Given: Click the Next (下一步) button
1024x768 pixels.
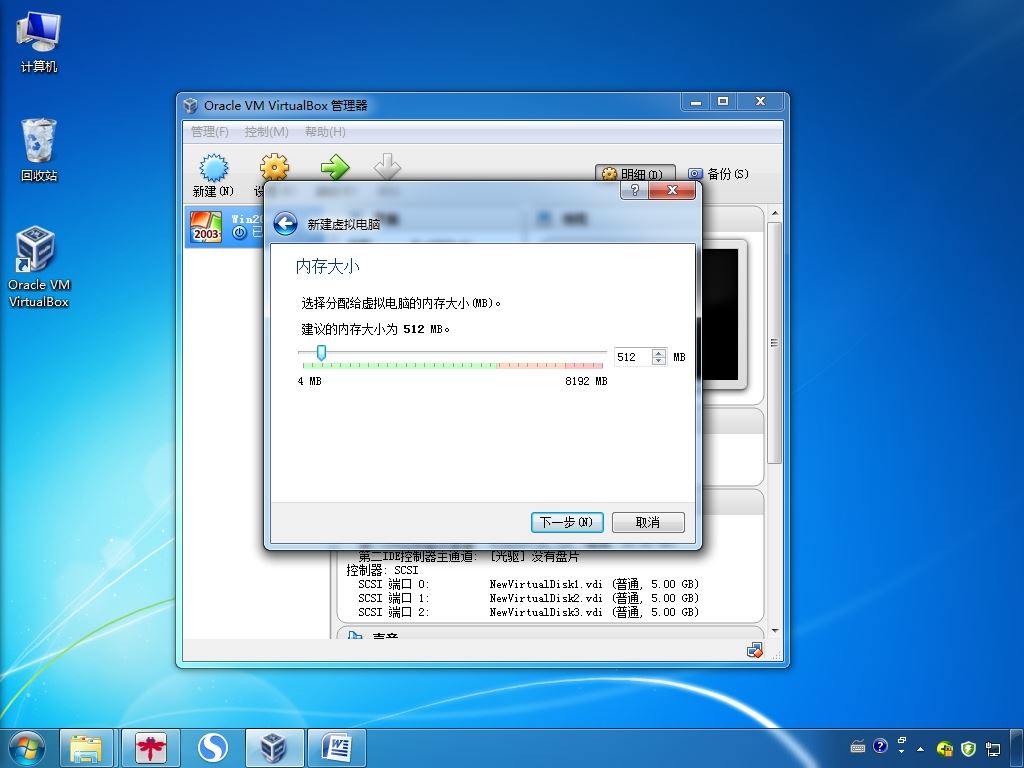Looking at the screenshot, I should coord(567,522).
